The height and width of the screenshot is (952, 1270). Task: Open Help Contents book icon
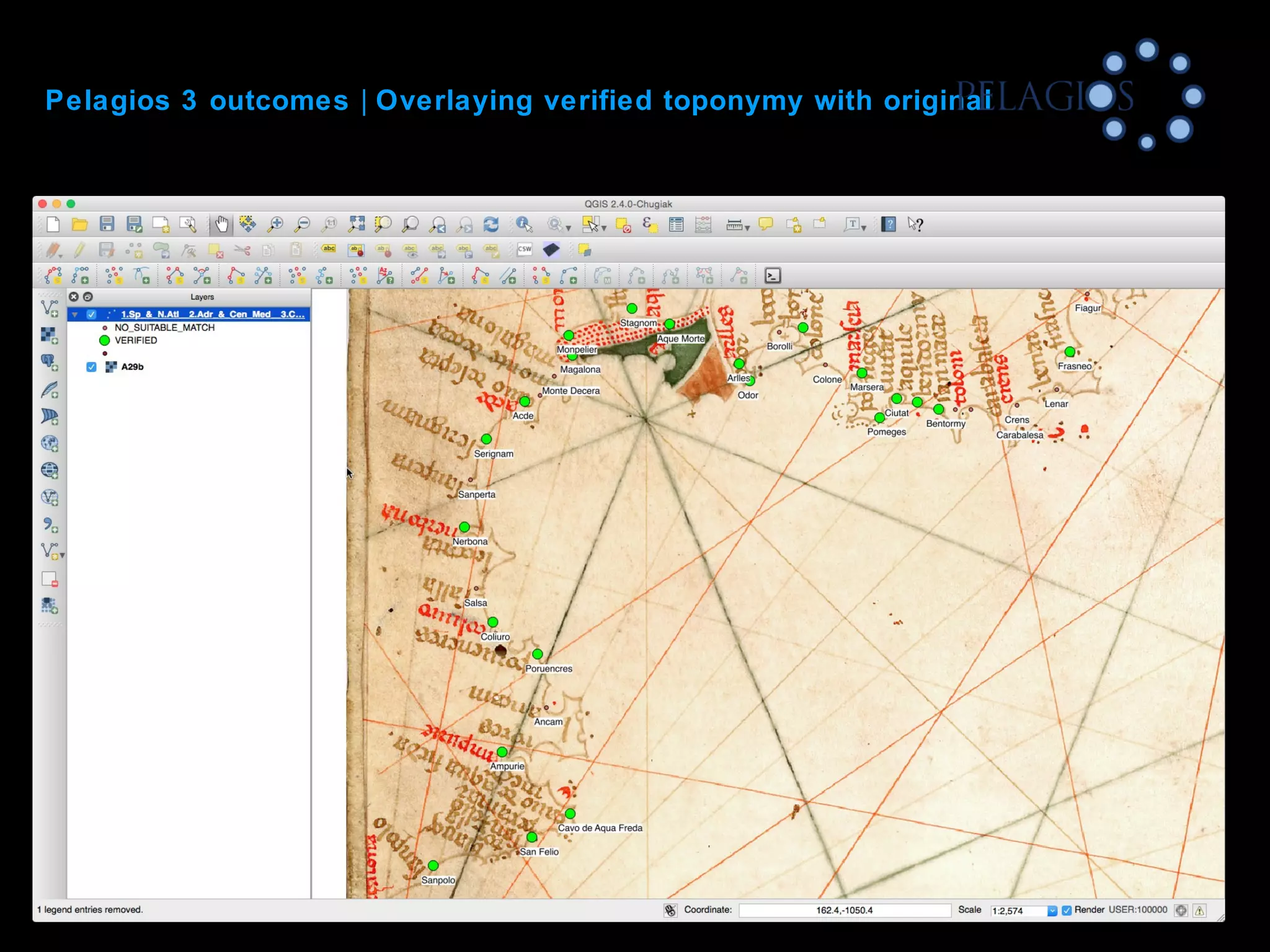click(x=889, y=224)
